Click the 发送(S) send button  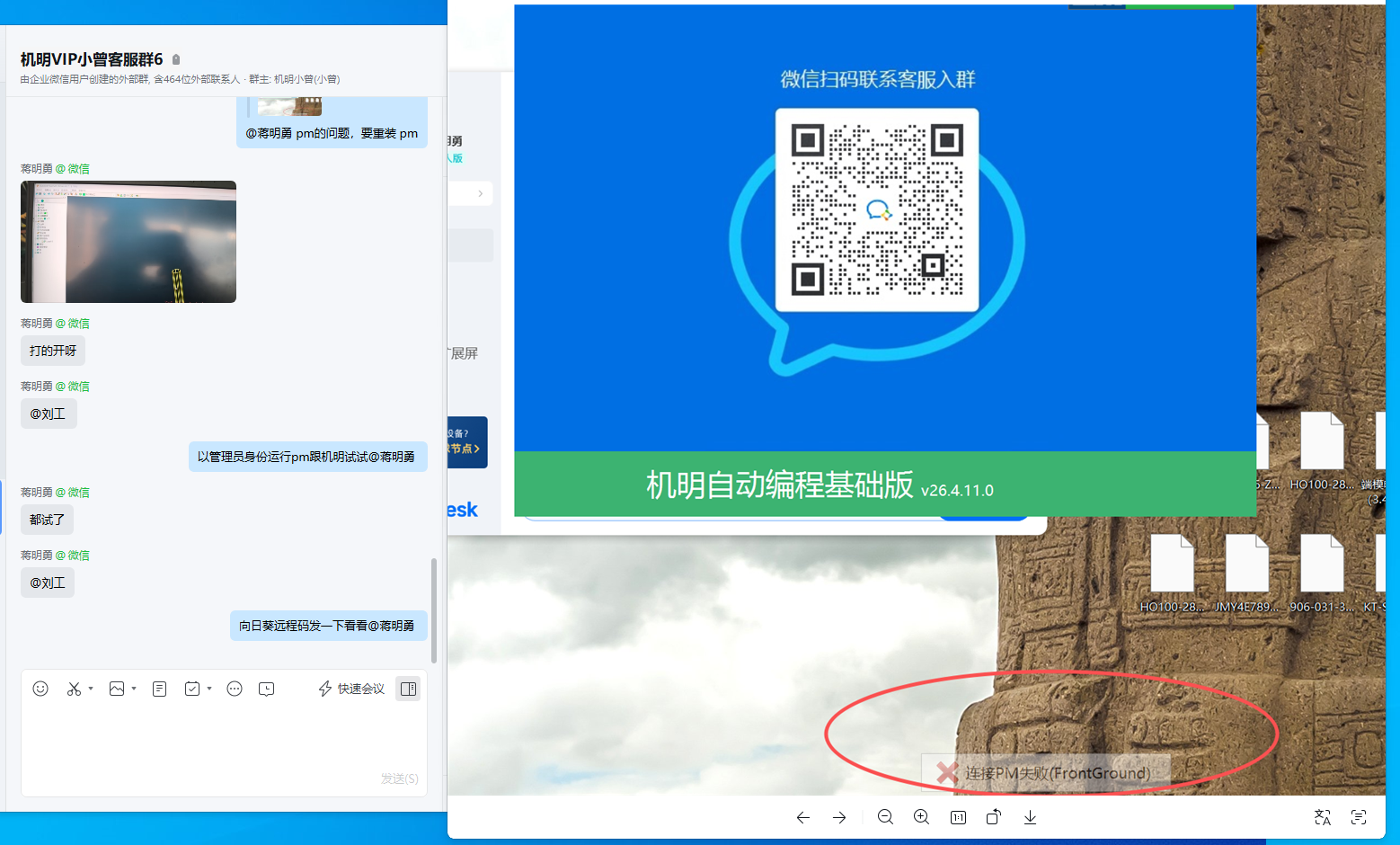click(399, 778)
